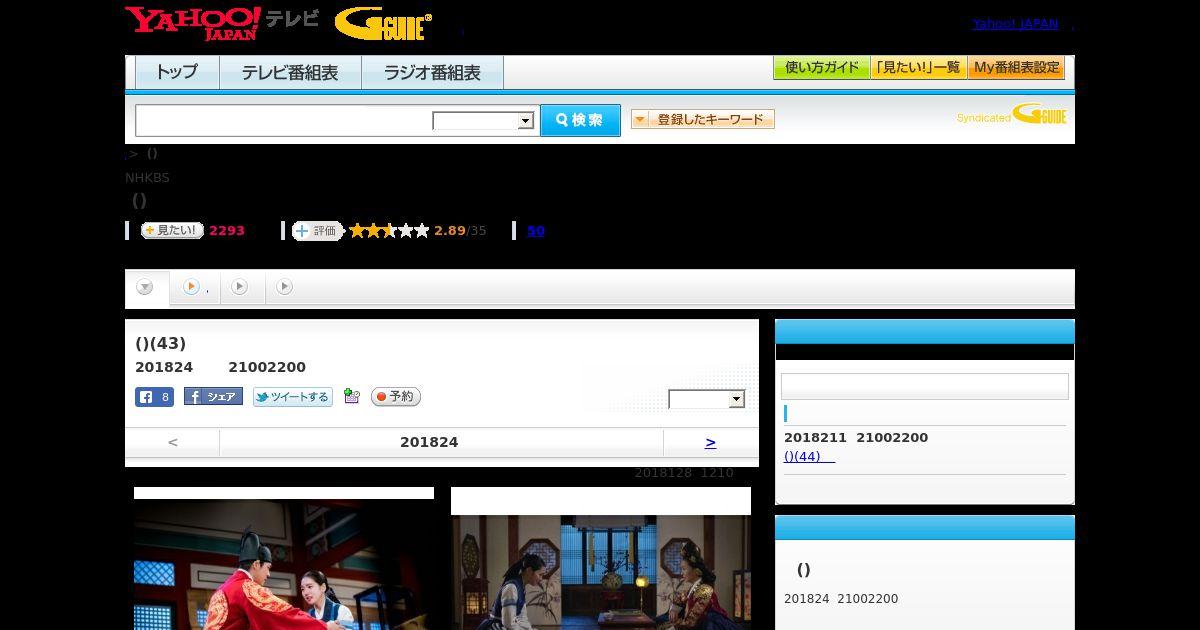The height and width of the screenshot is (630, 1200).
Task: Click the 201824 date heading in navigation bar
Action: [429, 442]
